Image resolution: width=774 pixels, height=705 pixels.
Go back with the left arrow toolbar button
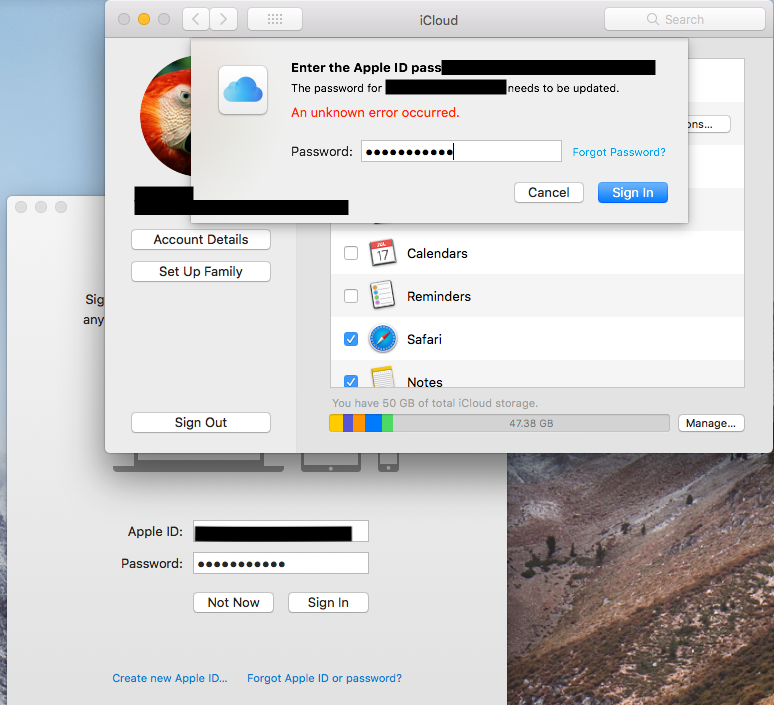point(195,19)
